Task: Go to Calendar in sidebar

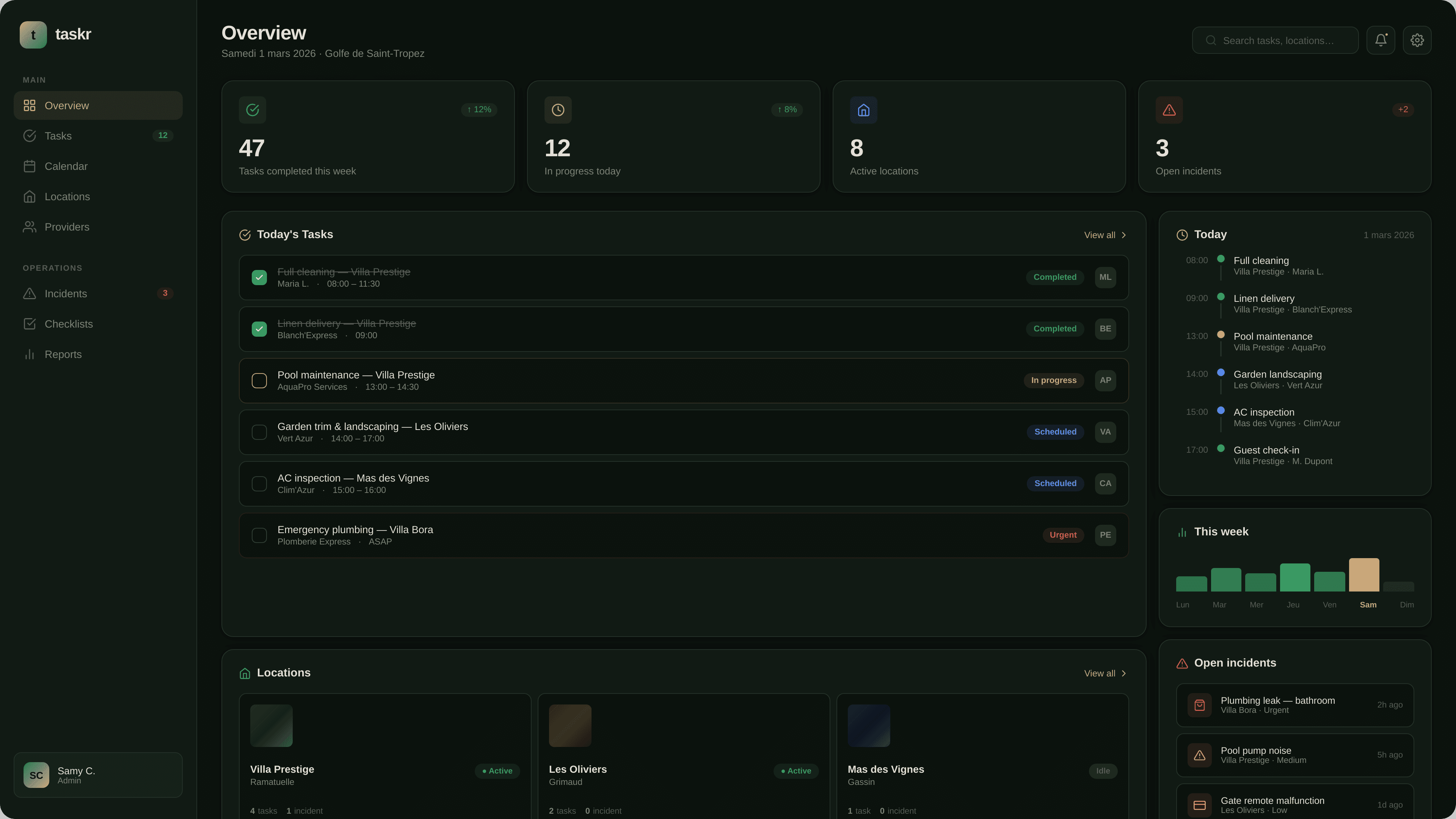Action: click(x=66, y=166)
